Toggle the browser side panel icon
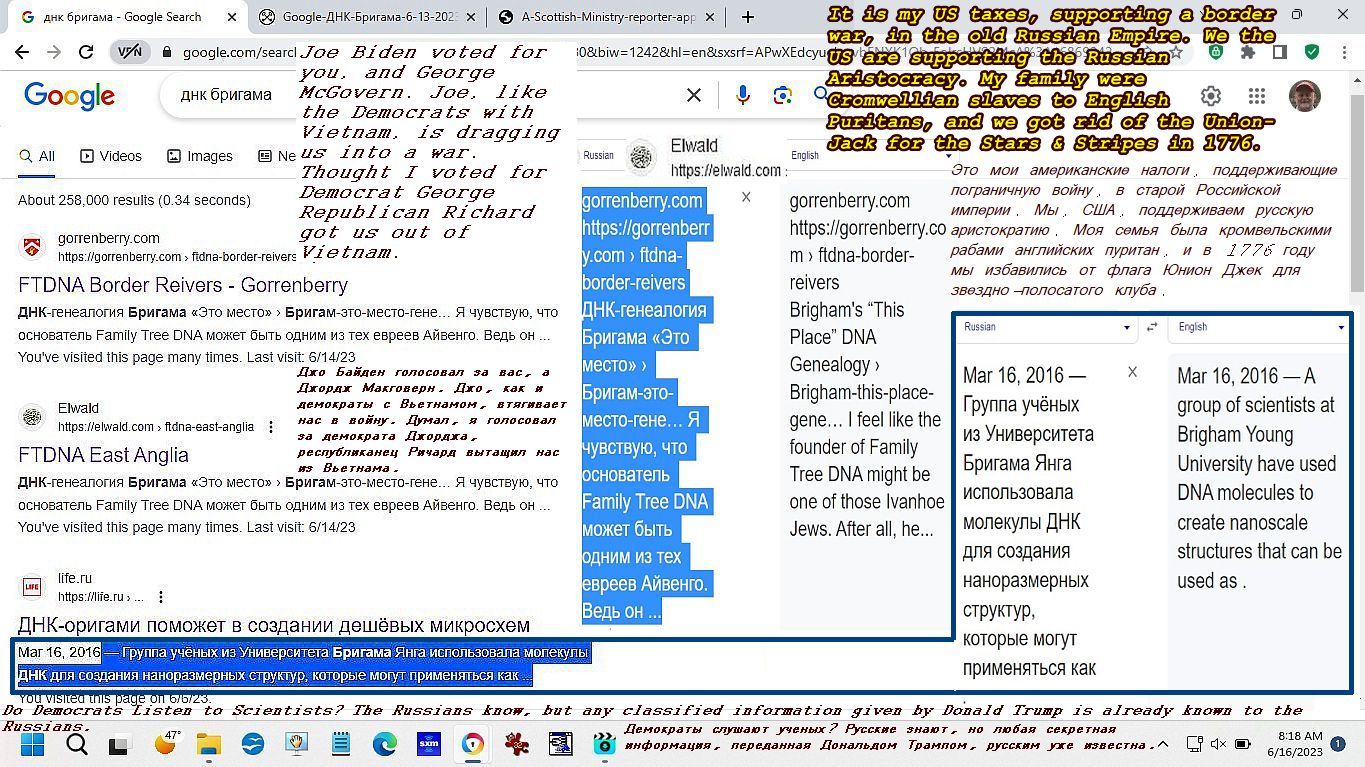 click(x=1279, y=52)
